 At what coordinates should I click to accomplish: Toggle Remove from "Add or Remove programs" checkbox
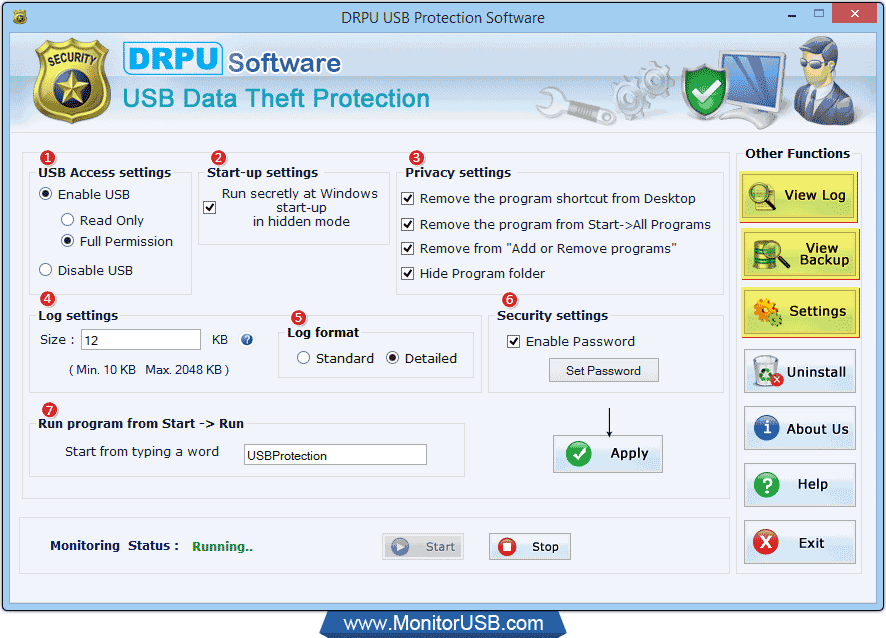pos(407,248)
